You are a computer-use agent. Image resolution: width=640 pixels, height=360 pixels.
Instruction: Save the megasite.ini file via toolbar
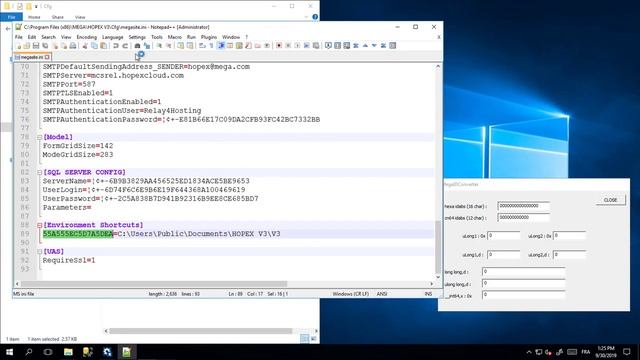(36, 46)
